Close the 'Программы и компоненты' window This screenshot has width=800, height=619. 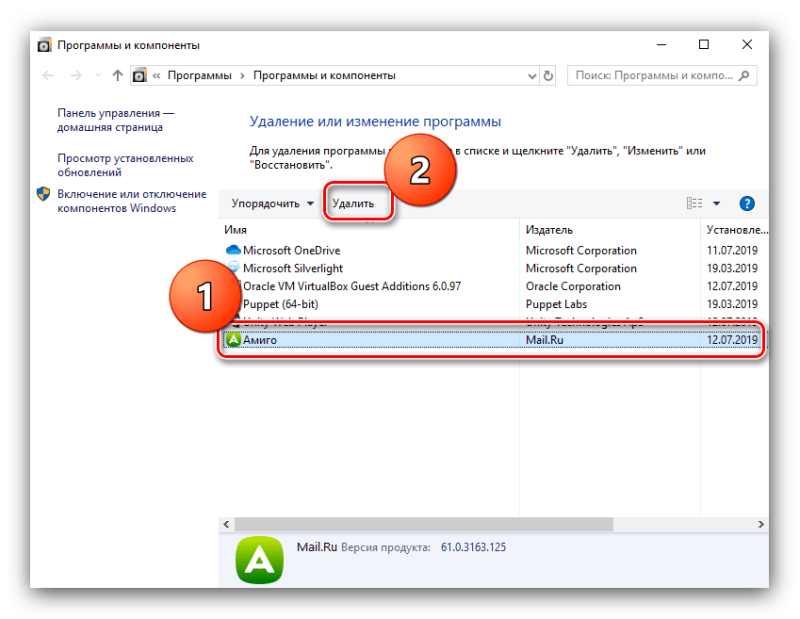[747, 45]
